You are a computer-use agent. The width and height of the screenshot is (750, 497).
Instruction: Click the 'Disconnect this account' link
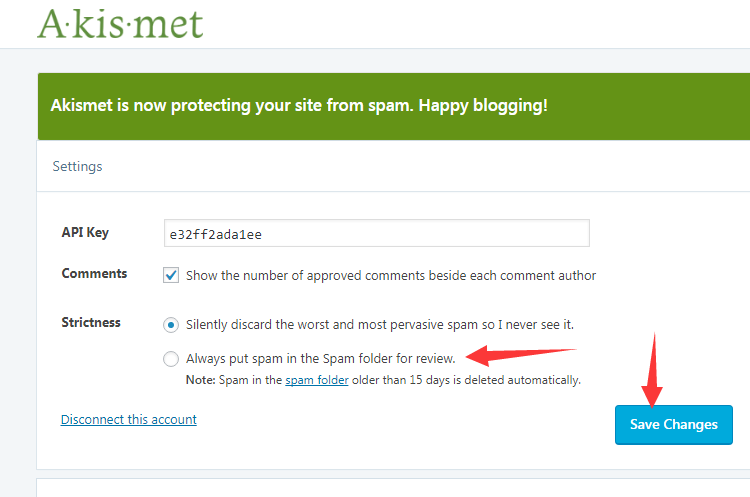click(129, 420)
